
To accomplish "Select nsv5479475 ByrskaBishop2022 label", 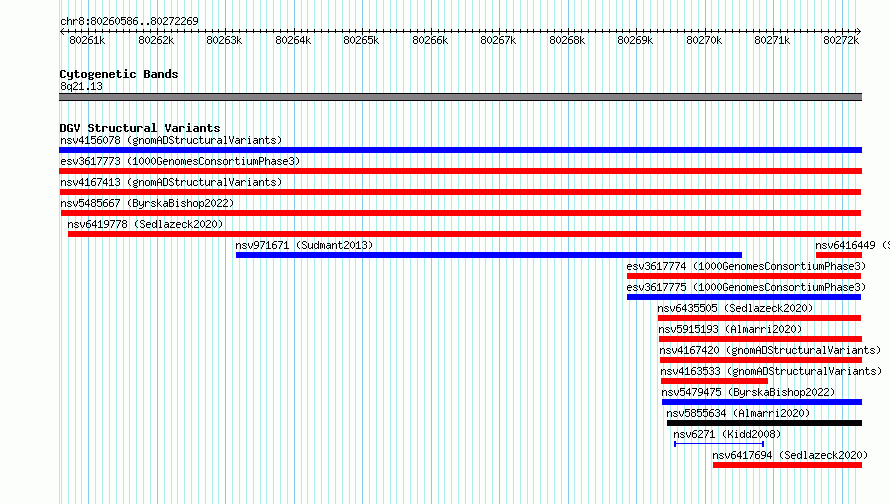I will click(748, 392).
